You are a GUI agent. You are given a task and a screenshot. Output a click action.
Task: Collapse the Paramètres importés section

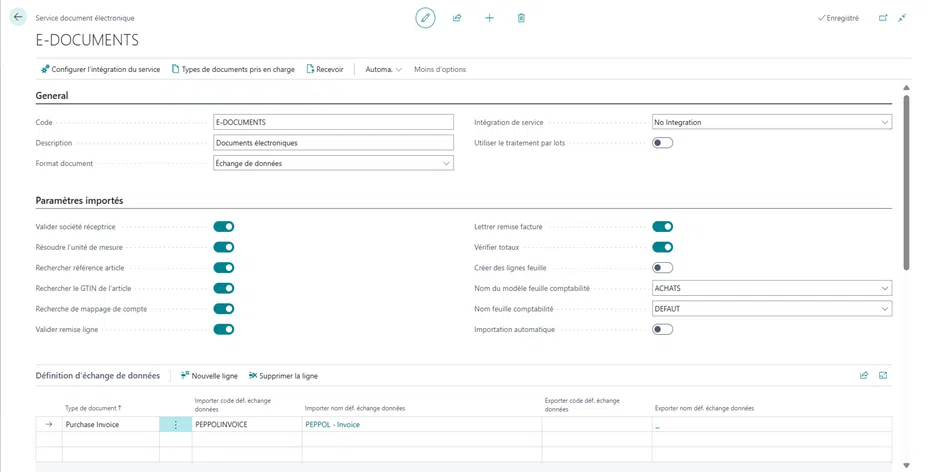point(80,201)
